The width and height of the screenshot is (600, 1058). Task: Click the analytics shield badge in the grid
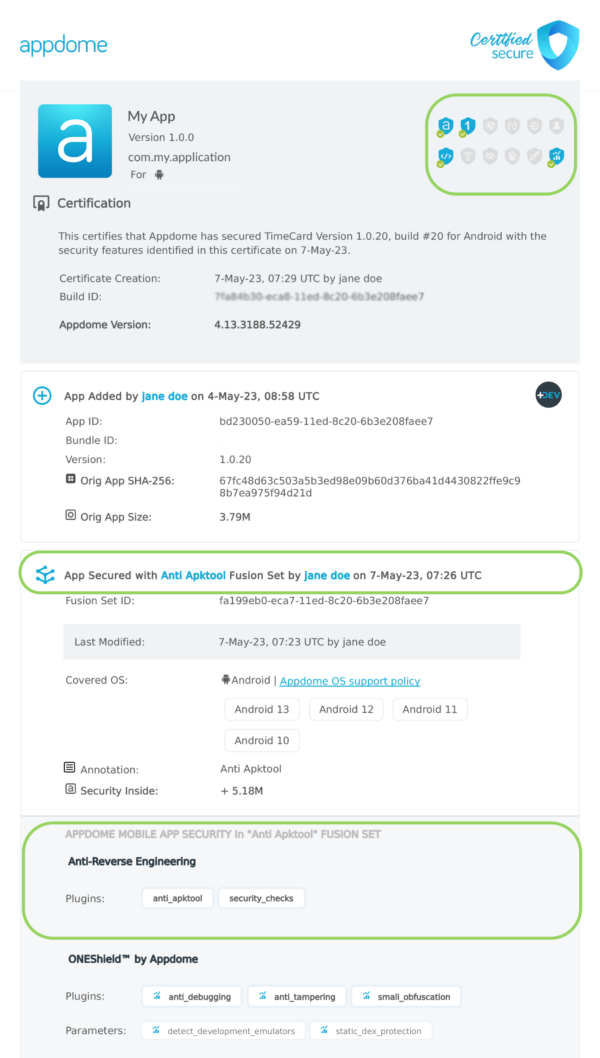click(558, 156)
